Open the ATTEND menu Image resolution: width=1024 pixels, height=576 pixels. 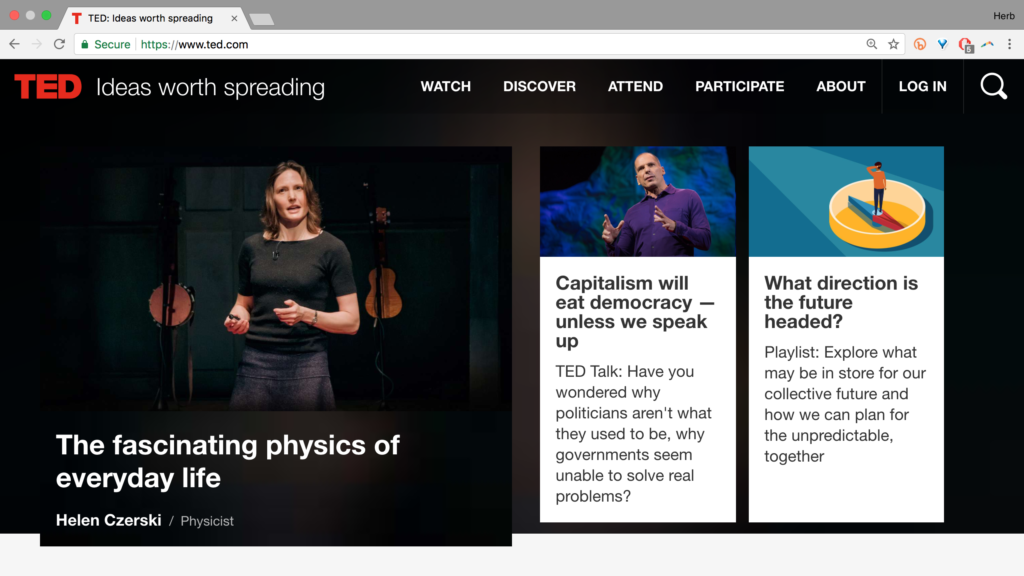point(635,86)
